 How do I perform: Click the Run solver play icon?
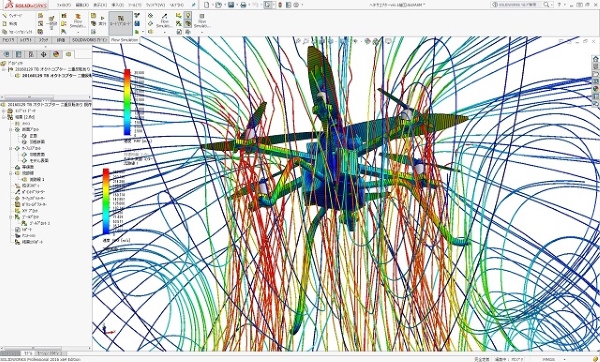[103, 18]
